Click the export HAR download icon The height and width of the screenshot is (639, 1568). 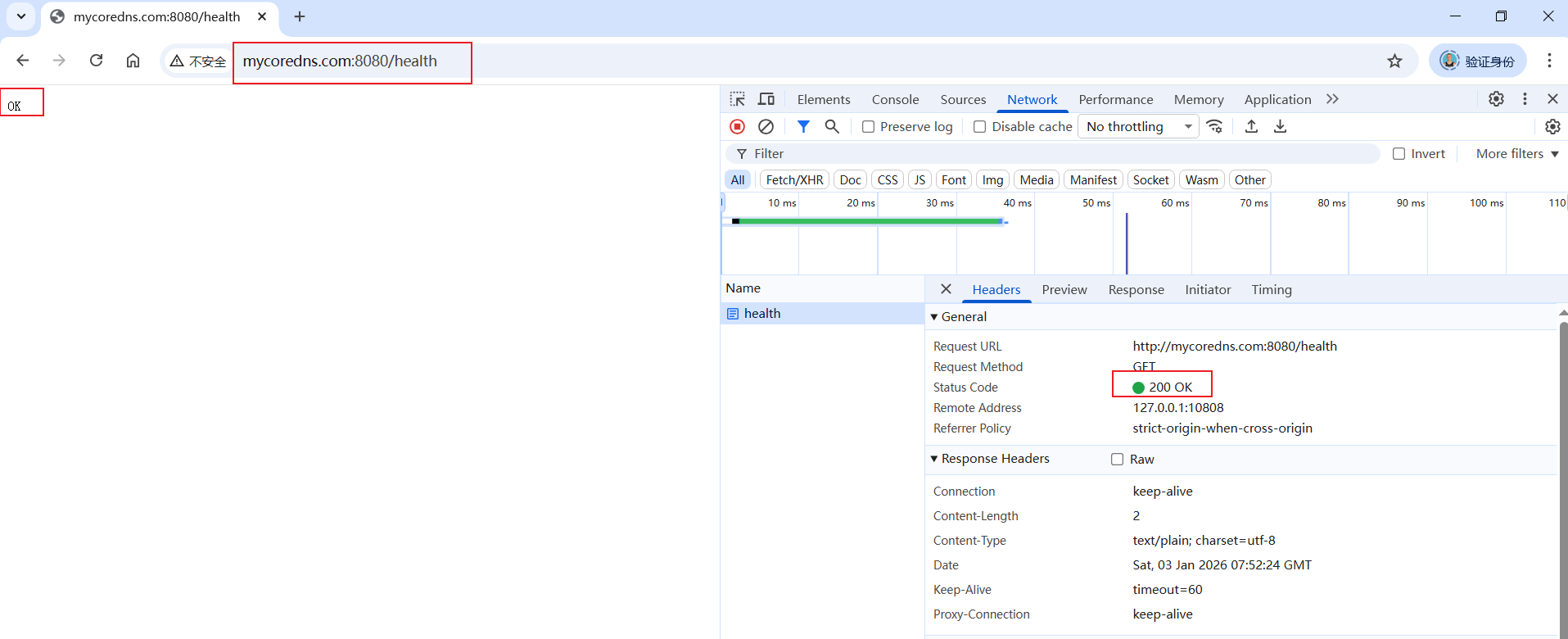tap(1280, 126)
